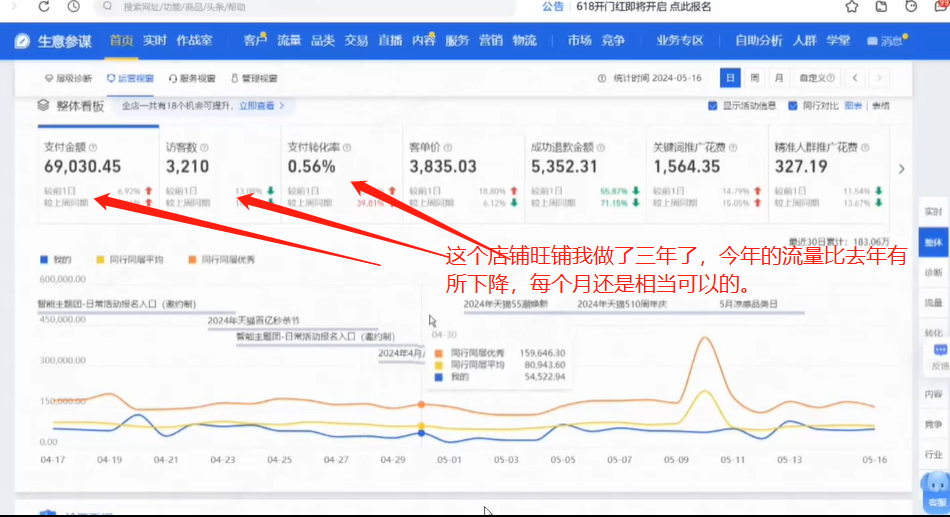950x517 pixels.
Task: Click blue 我的 legend color swatch
Action: pos(43,260)
